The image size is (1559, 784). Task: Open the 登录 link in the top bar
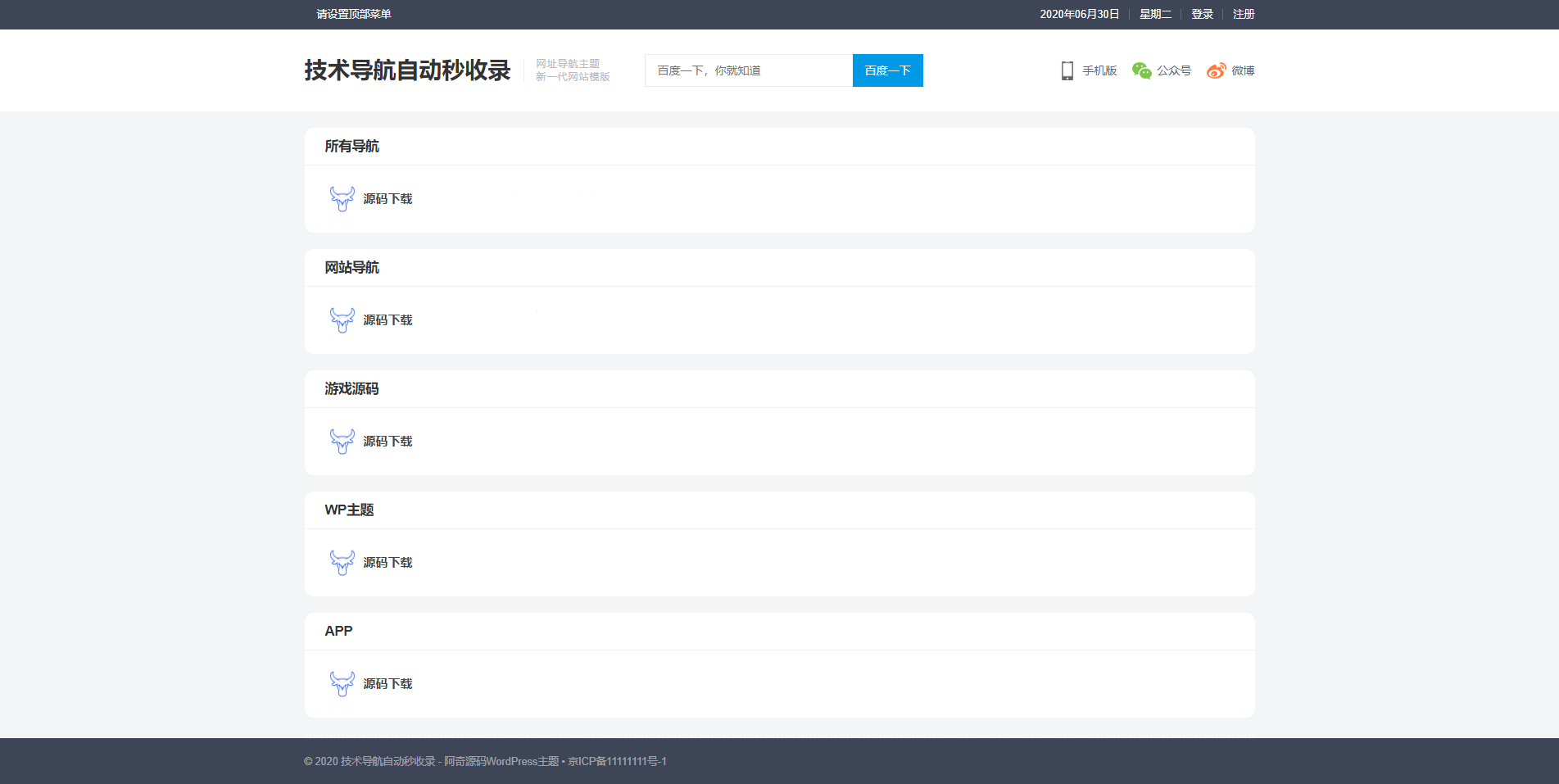point(1201,14)
